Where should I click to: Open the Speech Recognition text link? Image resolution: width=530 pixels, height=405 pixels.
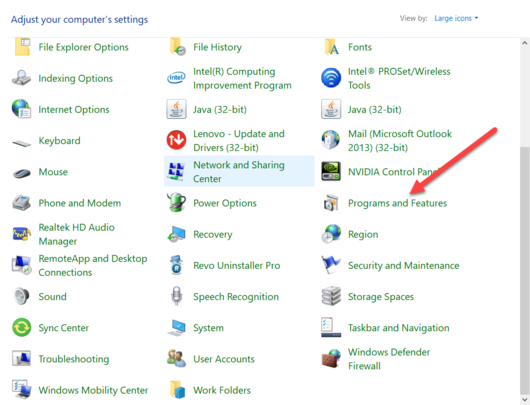[236, 297]
